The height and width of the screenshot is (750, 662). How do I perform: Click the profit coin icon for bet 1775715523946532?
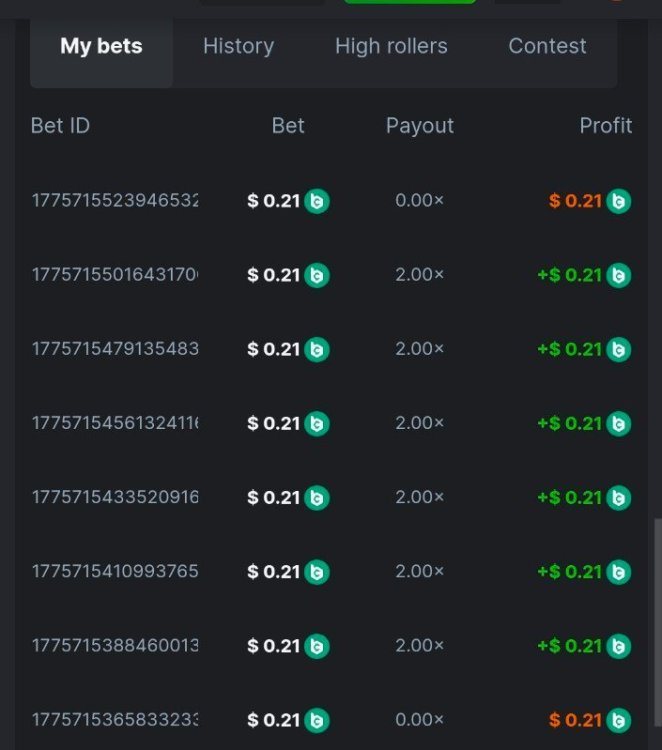(619, 201)
